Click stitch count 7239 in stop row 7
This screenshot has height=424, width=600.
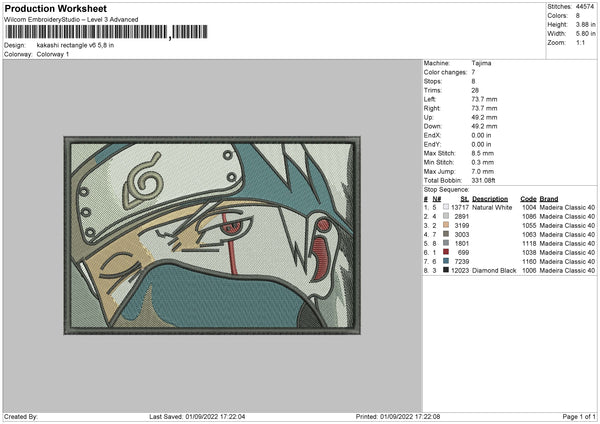[462, 261]
